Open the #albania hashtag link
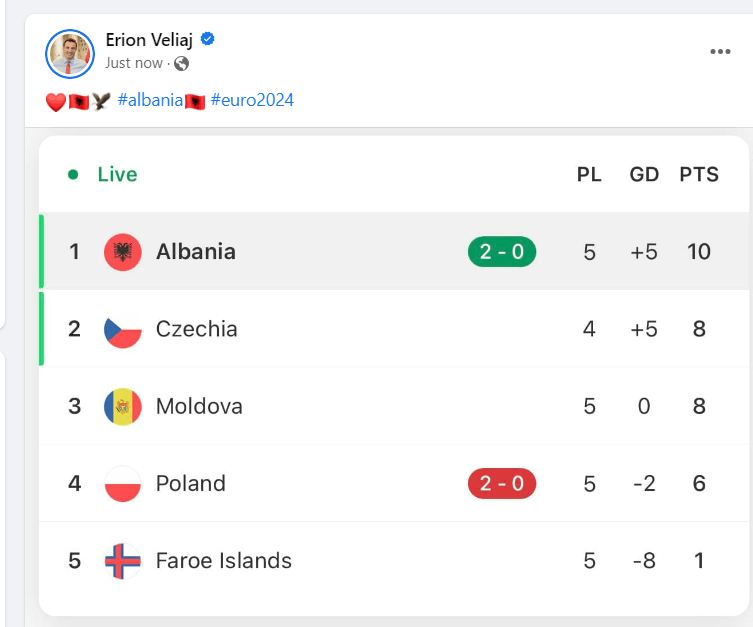Image resolution: width=753 pixels, height=627 pixels. [150, 100]
